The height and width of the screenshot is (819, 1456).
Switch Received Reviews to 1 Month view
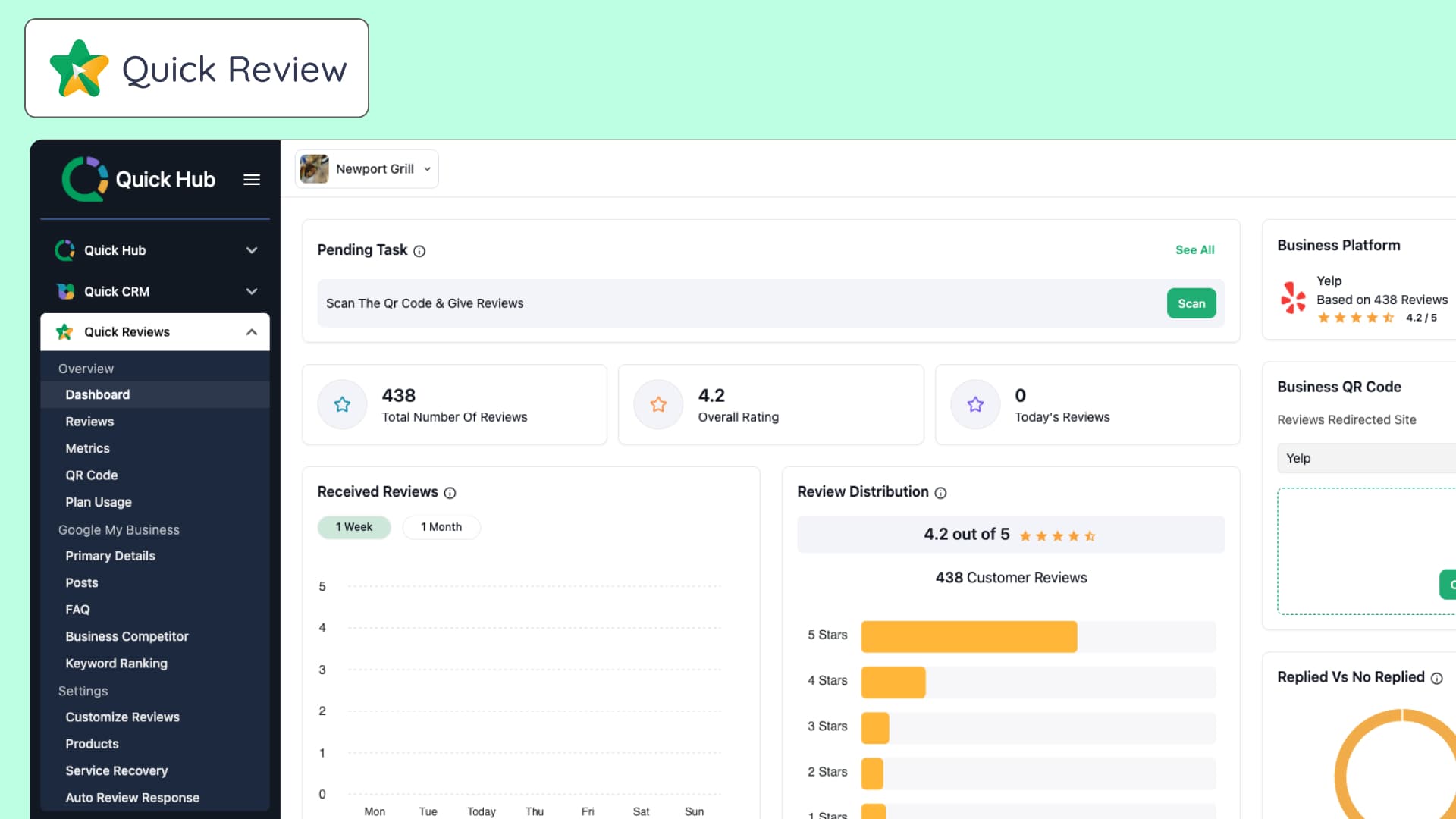click(441, 526)
